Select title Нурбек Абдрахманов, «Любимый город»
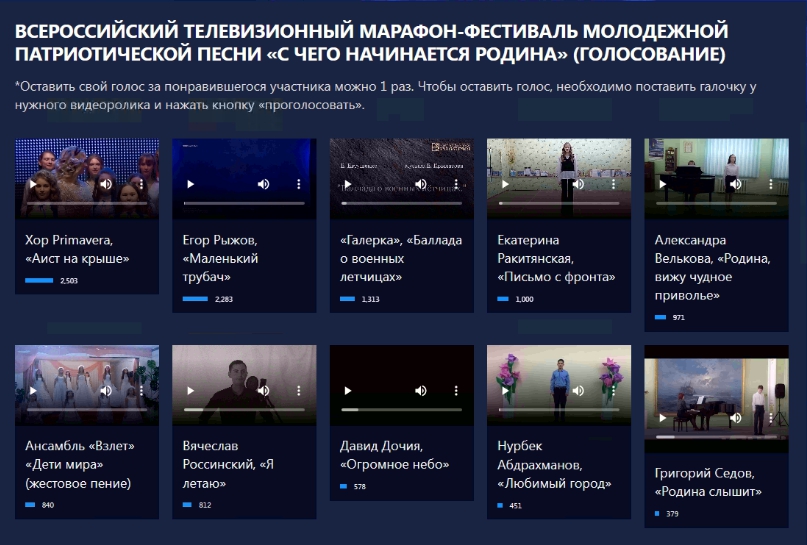Viewport: 807px width, 545px height. [554, 465]
